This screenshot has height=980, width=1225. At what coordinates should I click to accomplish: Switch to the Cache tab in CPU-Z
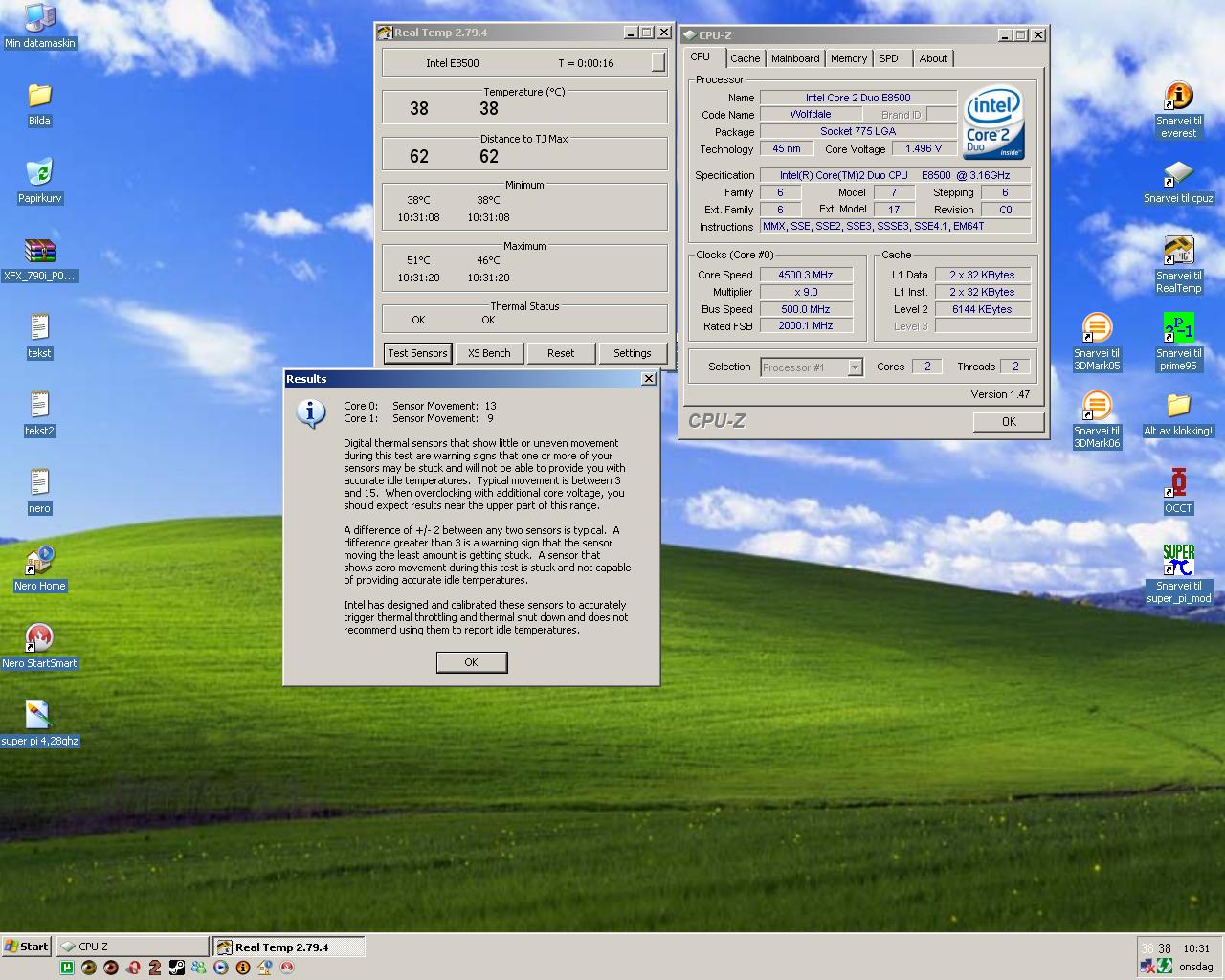[x=745, y=58]
